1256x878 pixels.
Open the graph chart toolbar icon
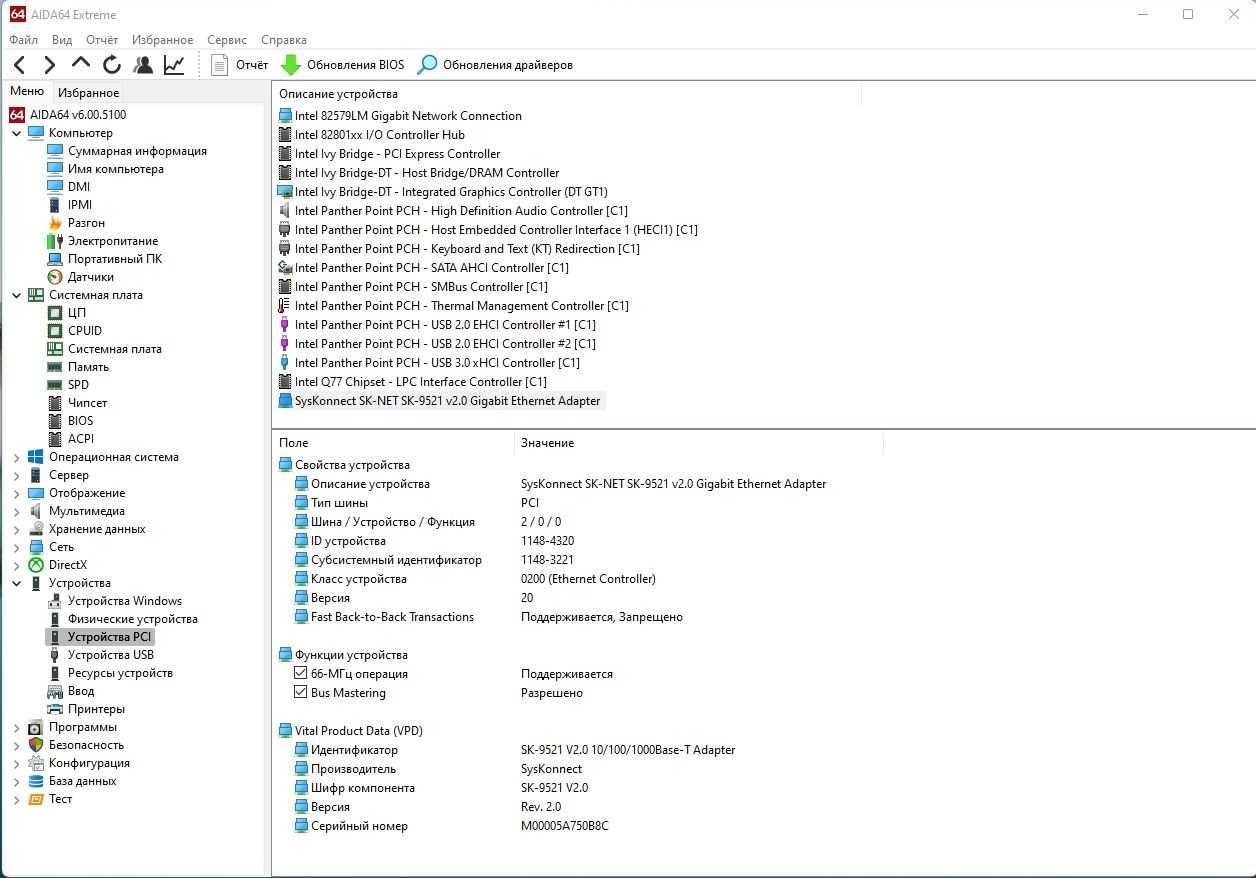174,65
